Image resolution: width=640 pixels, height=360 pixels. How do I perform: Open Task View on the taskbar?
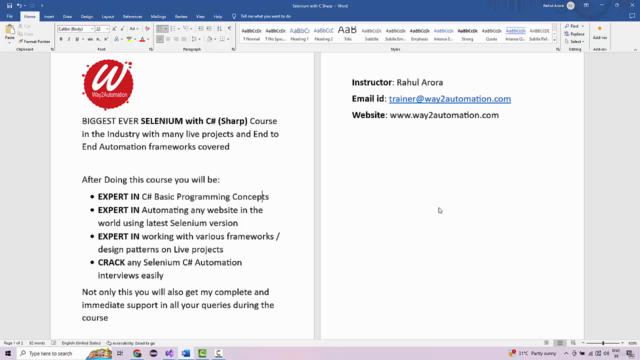120,353
